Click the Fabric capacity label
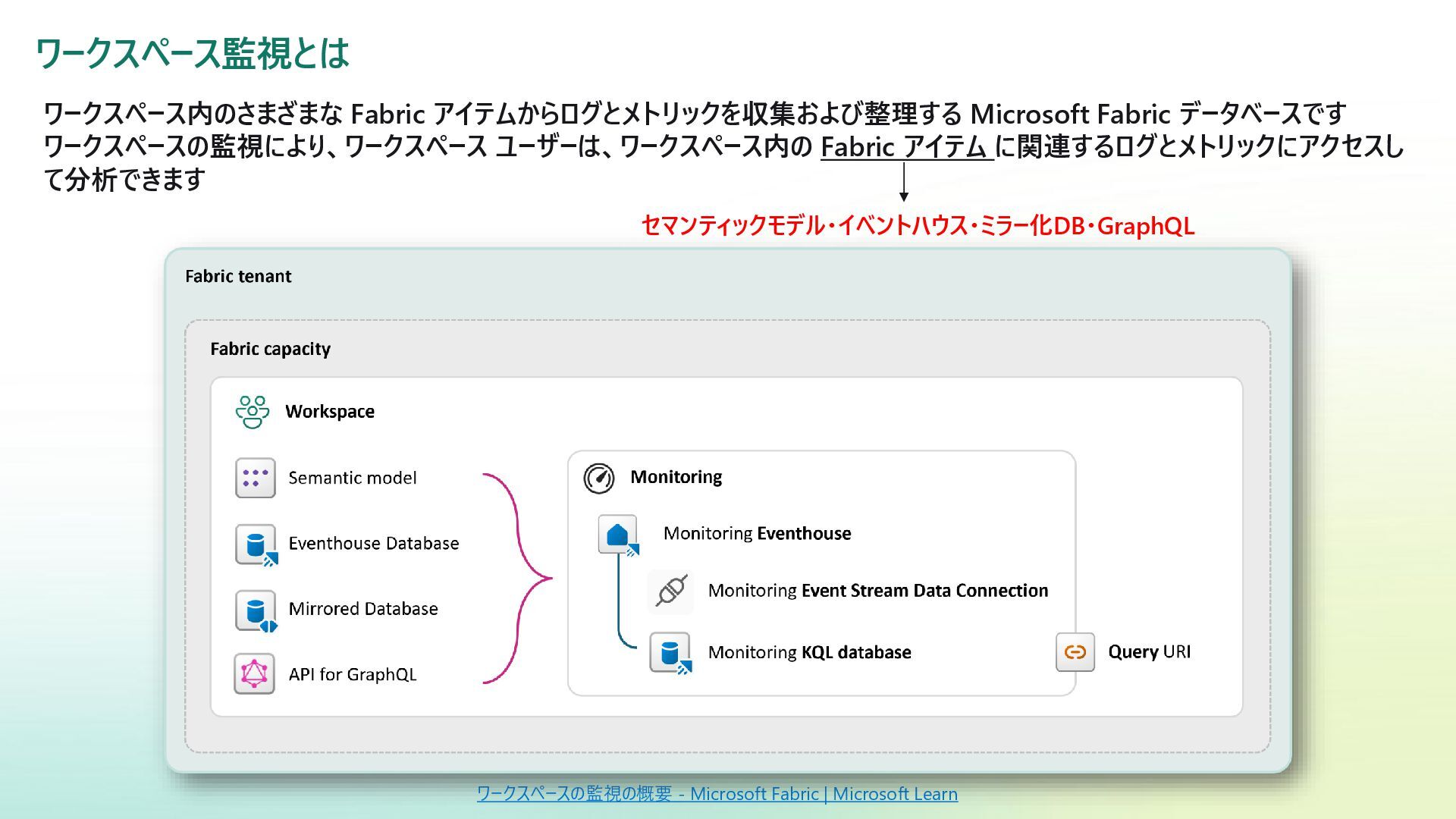Screen dimensions: 1456x819 (270, 349)
